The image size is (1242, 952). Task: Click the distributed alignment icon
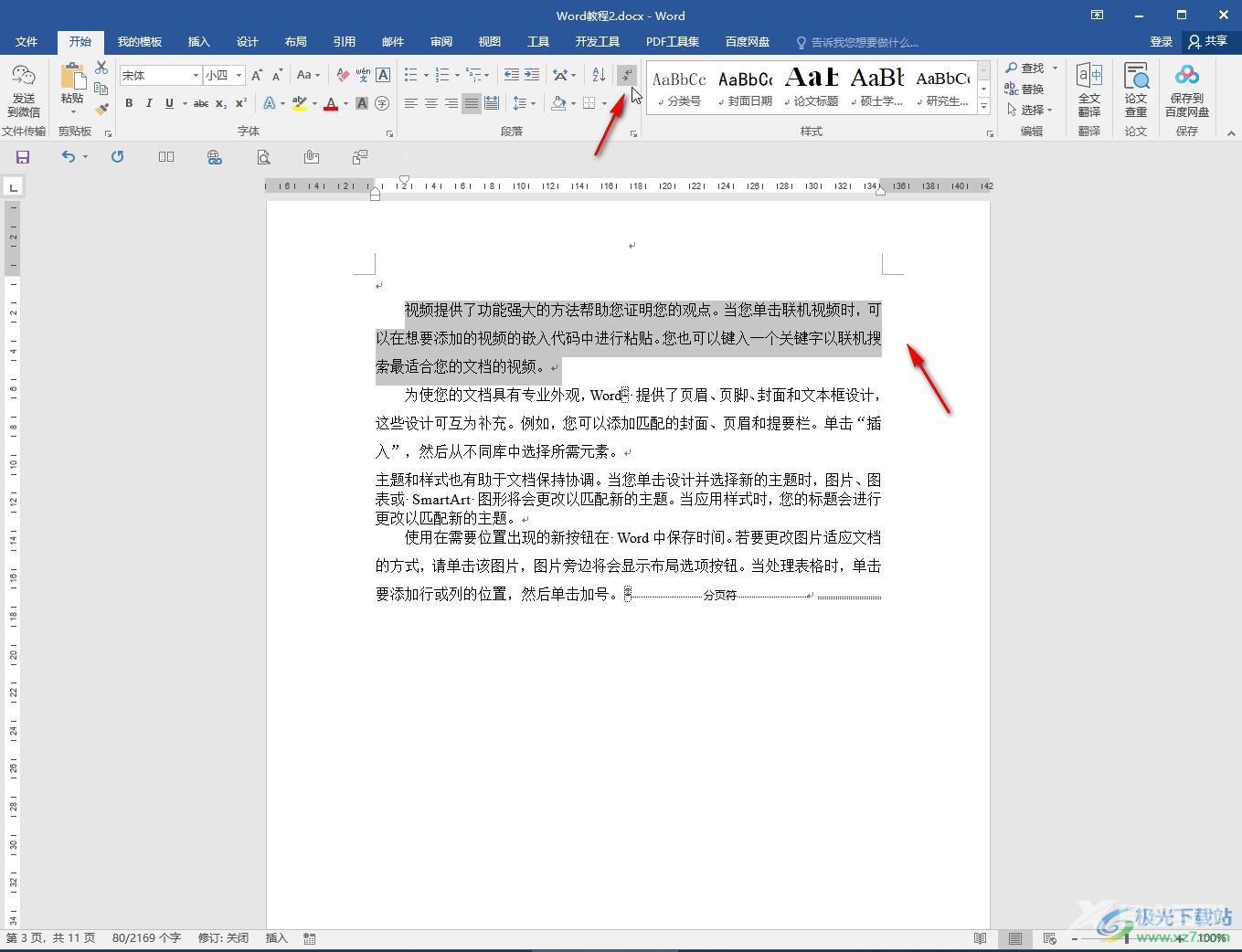[492, 103]
